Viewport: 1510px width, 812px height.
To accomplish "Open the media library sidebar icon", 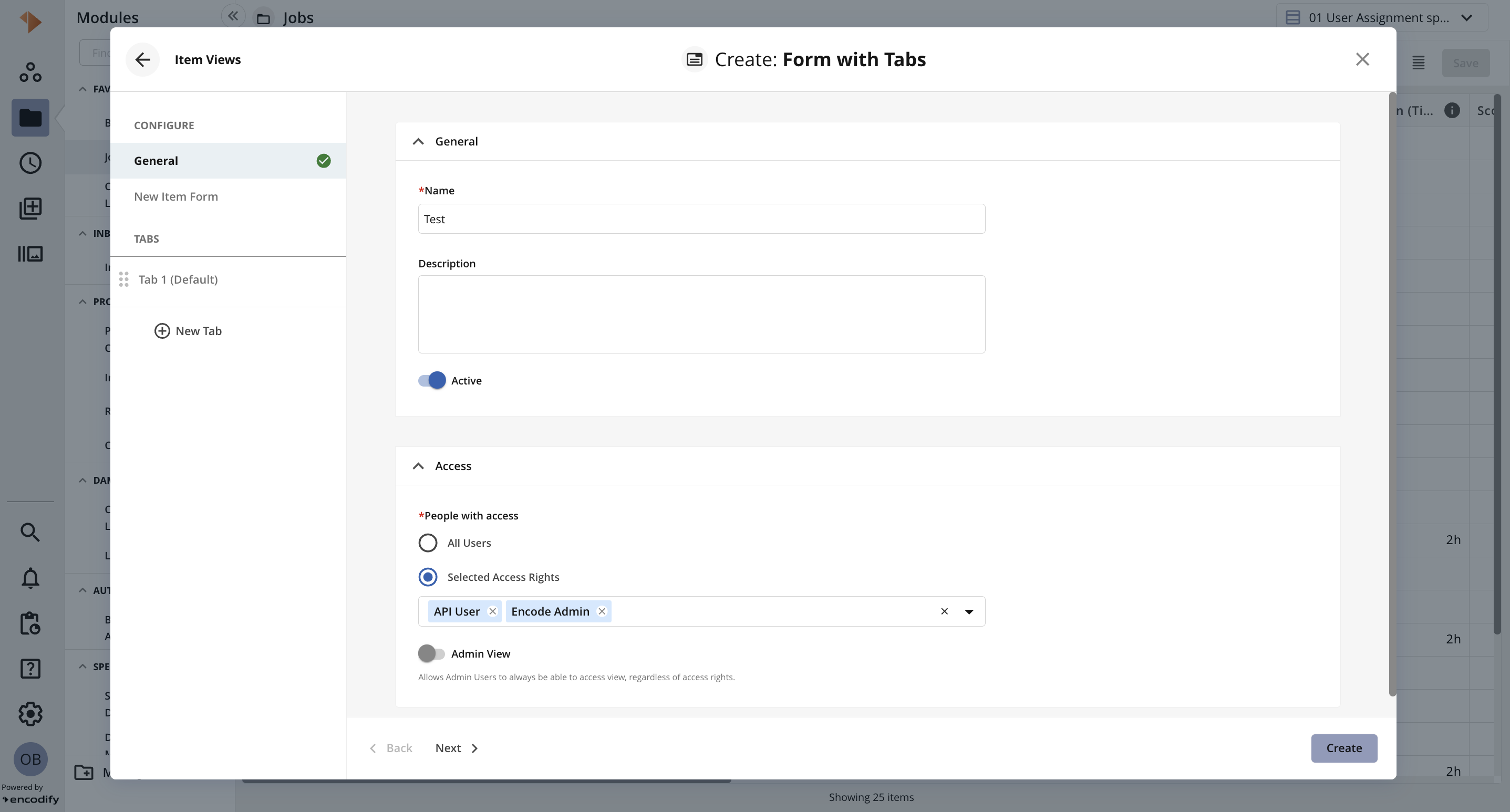I will [30, 254].
